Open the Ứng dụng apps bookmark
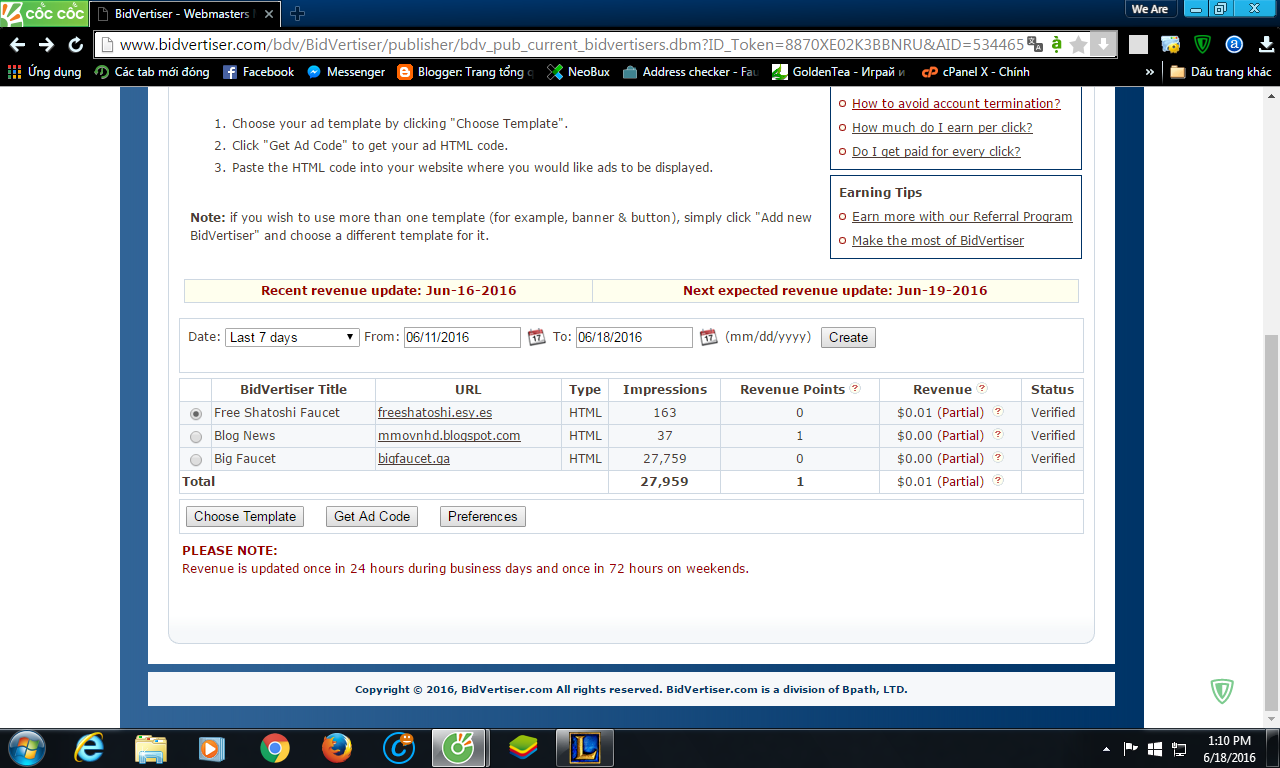 pos(45,72)
